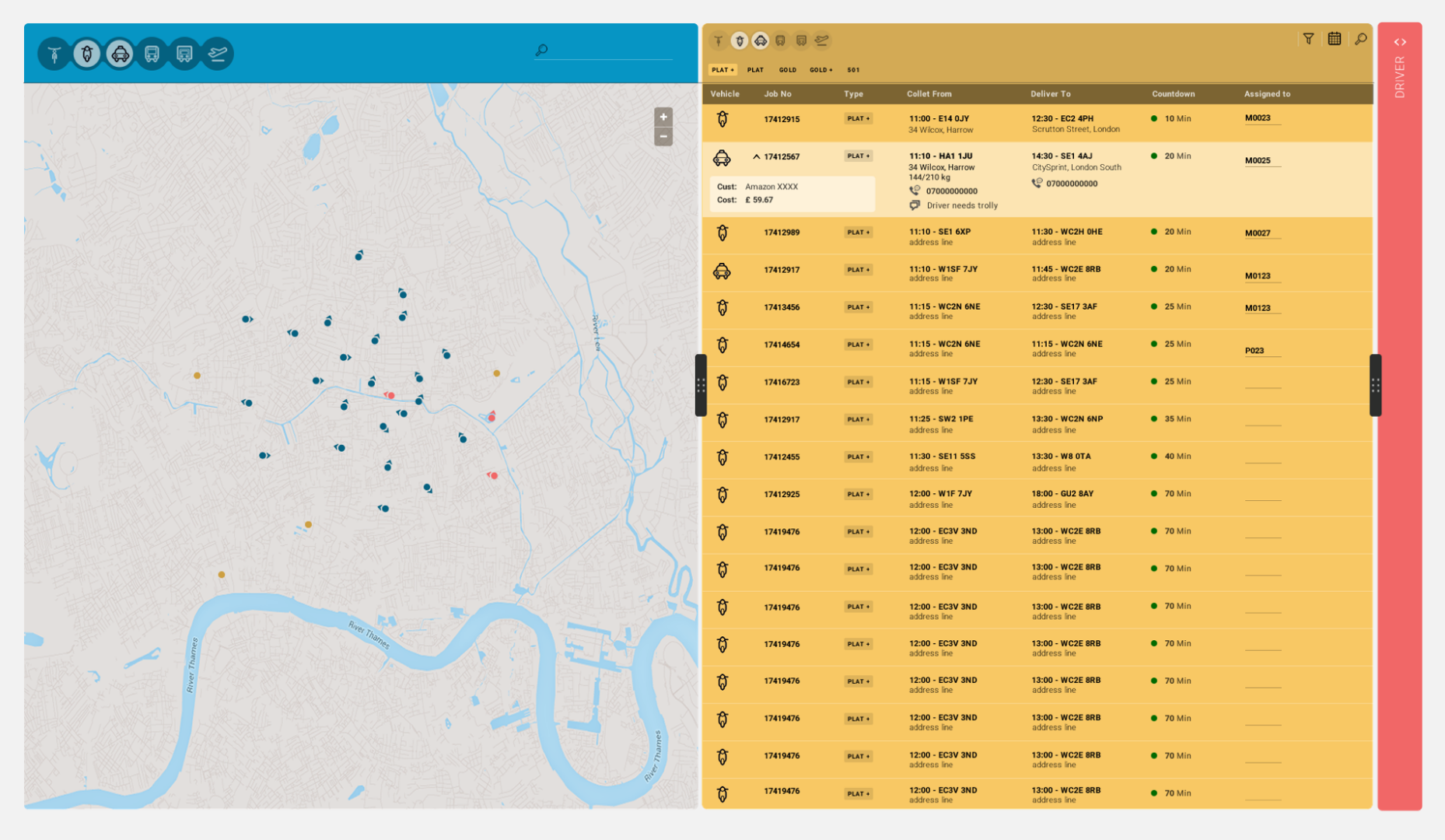
Task: Sort by Assigned to column header
Action: (x=1267, y=94)
